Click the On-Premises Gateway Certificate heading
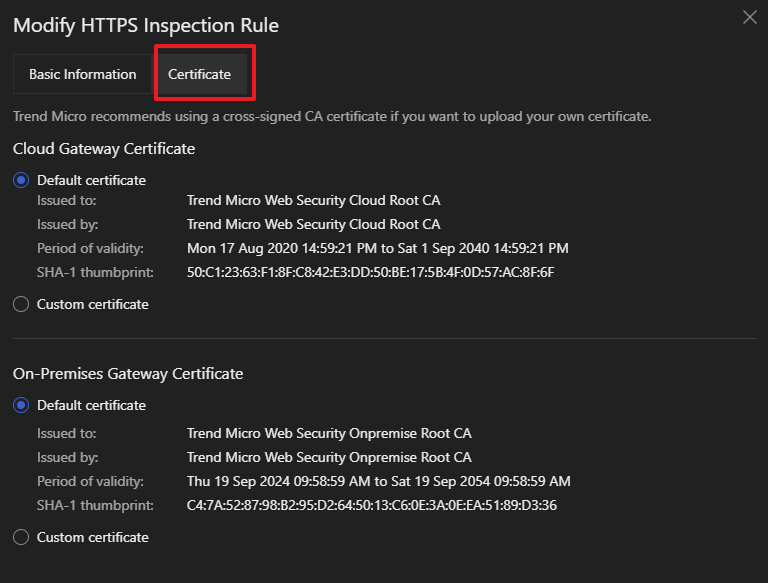Image resolution: width=768 pixels, height=583 pixels. (x=128, y=373)
